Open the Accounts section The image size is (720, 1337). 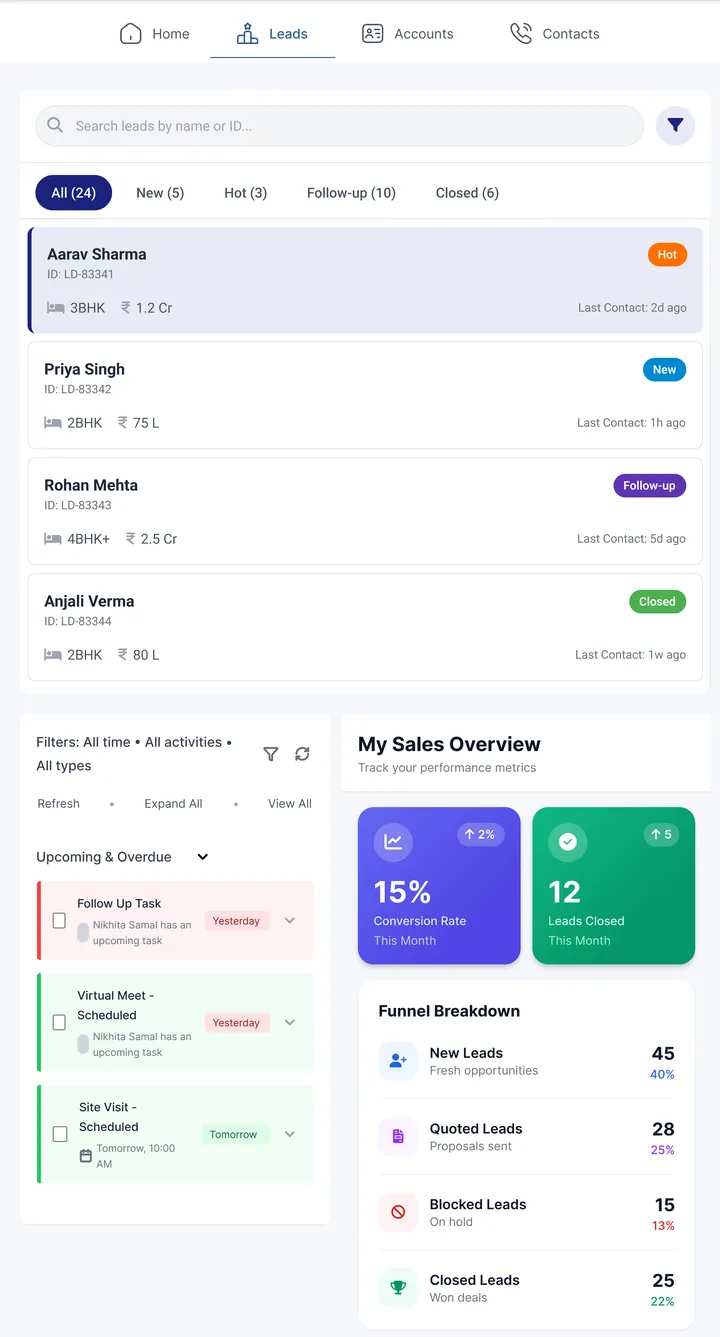click(408, 33)
